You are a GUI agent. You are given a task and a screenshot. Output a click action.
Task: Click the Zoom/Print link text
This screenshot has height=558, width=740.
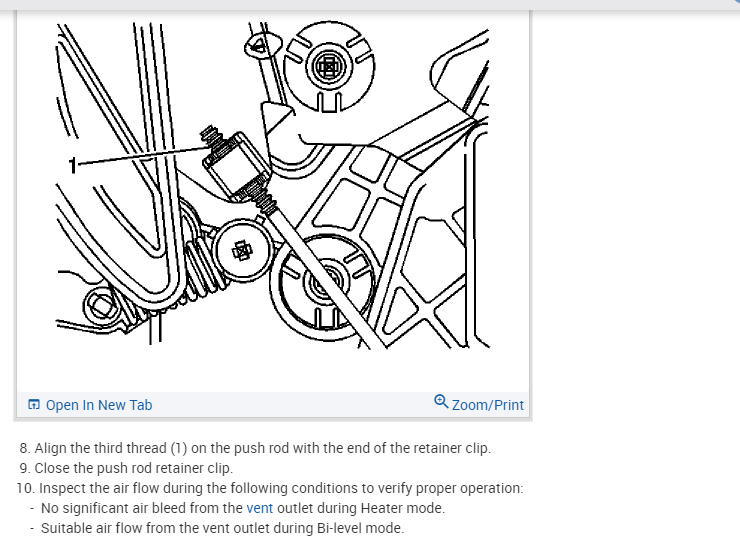[x=488, y=405]
